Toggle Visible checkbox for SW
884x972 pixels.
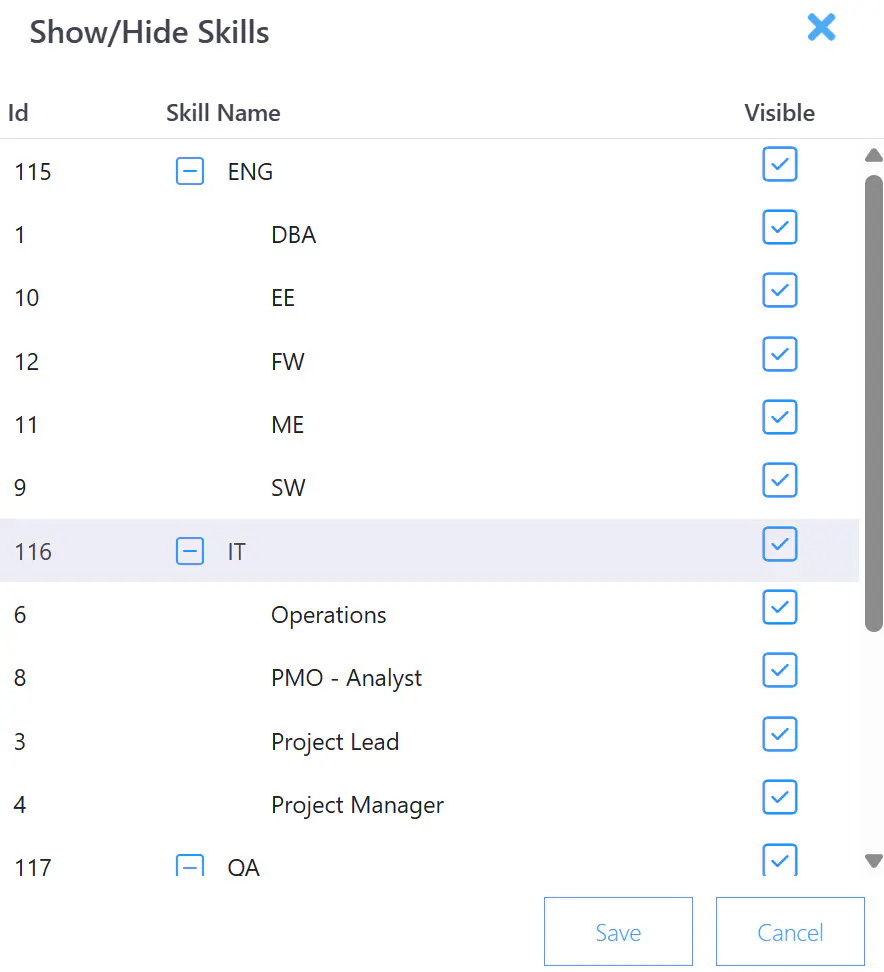pos(780,480)
